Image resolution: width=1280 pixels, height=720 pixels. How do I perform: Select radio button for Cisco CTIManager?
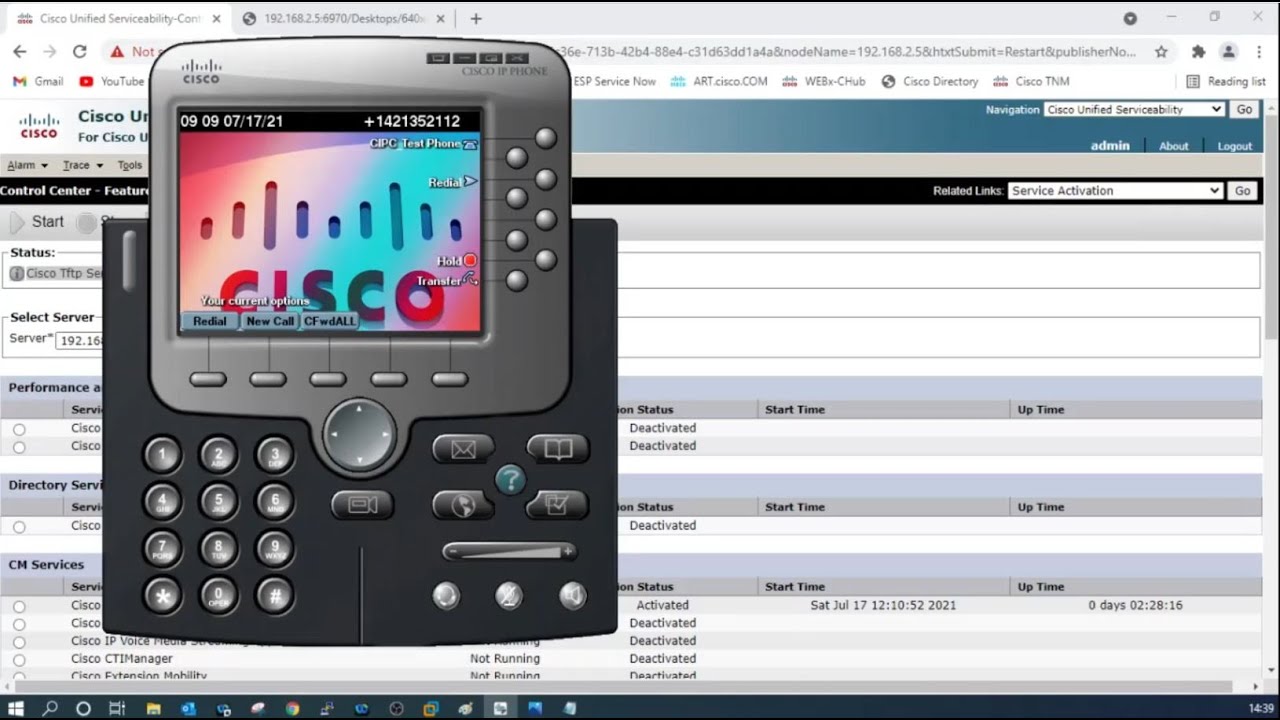click(19, 660)
